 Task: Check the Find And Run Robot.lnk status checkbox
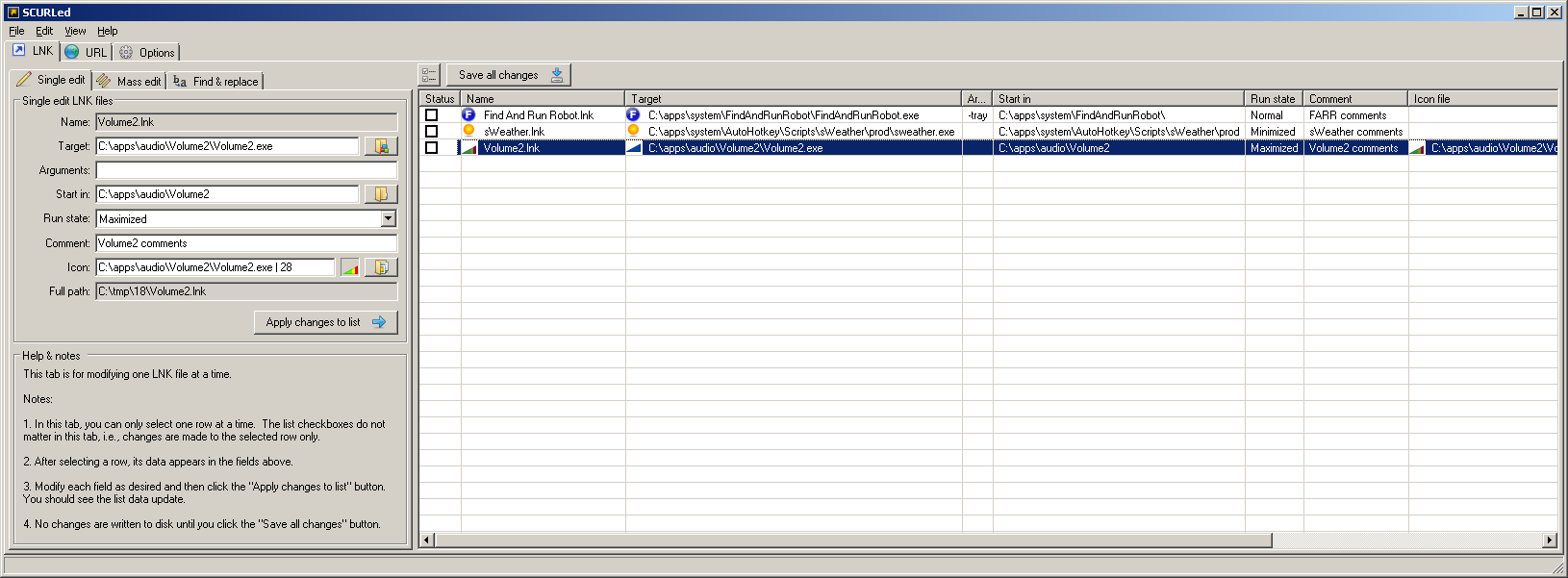(431, 115)
